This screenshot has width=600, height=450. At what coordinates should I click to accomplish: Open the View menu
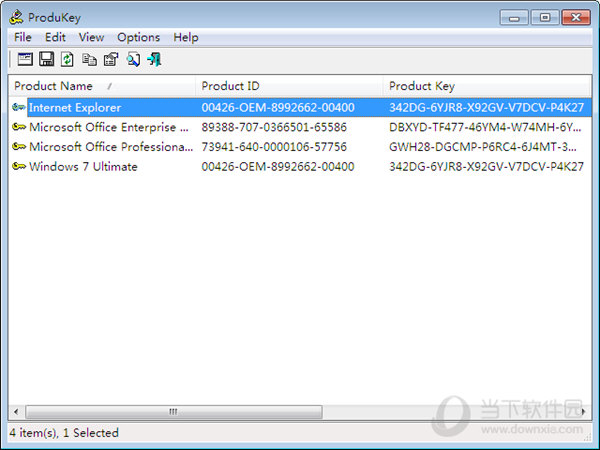click(x=91, y=37)
